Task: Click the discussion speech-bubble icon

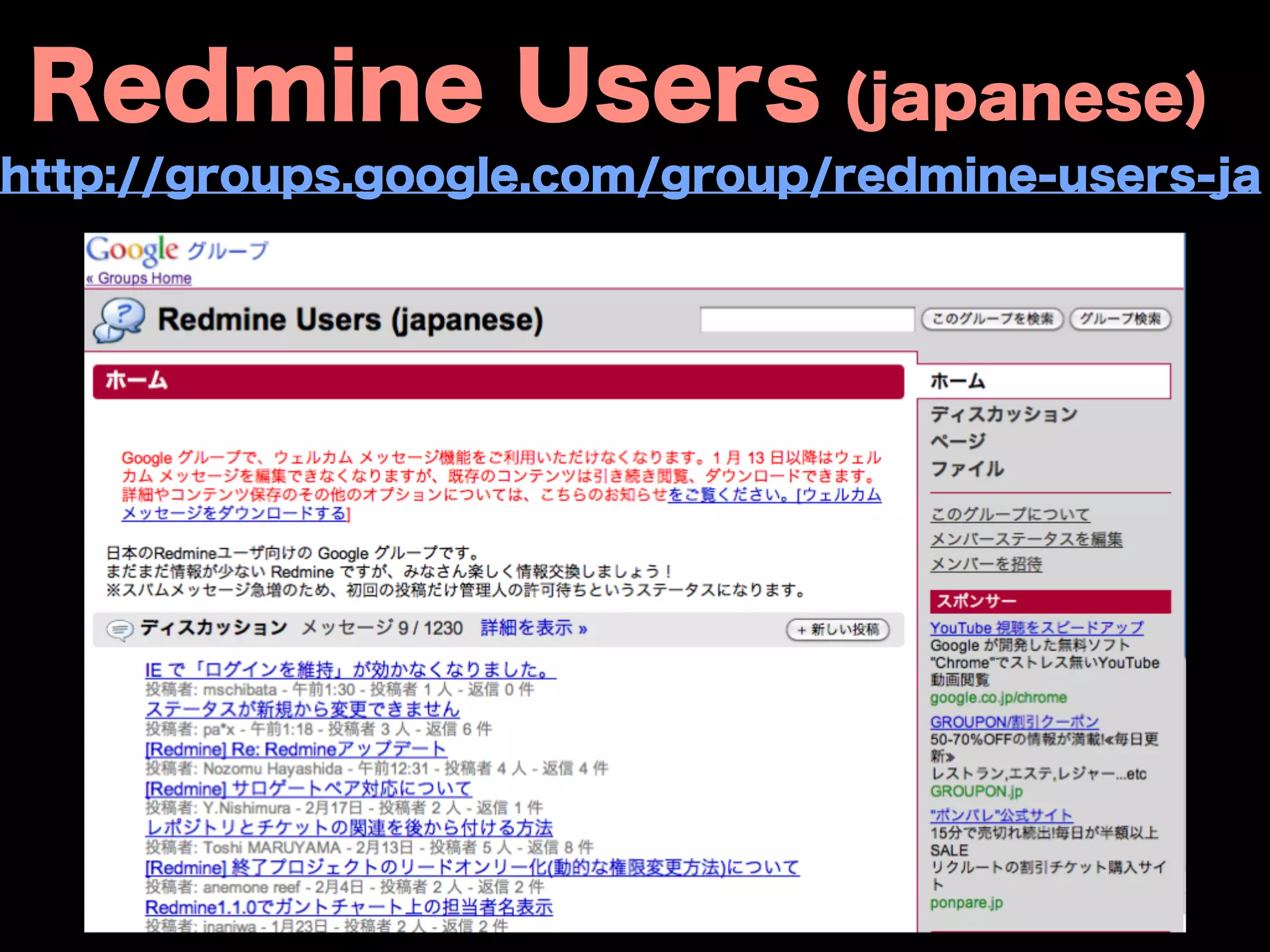Action: click(120, 630)
